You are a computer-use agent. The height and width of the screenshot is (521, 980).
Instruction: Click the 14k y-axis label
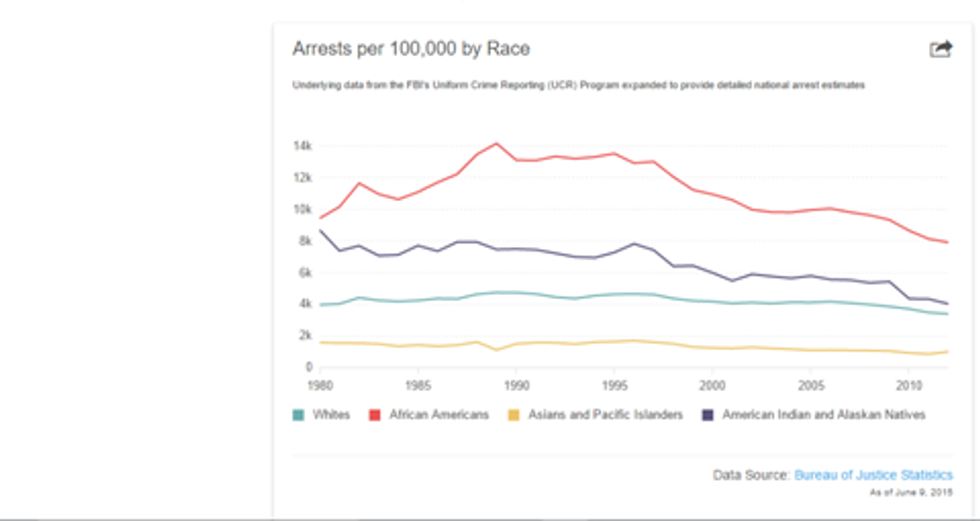[301, 146]
